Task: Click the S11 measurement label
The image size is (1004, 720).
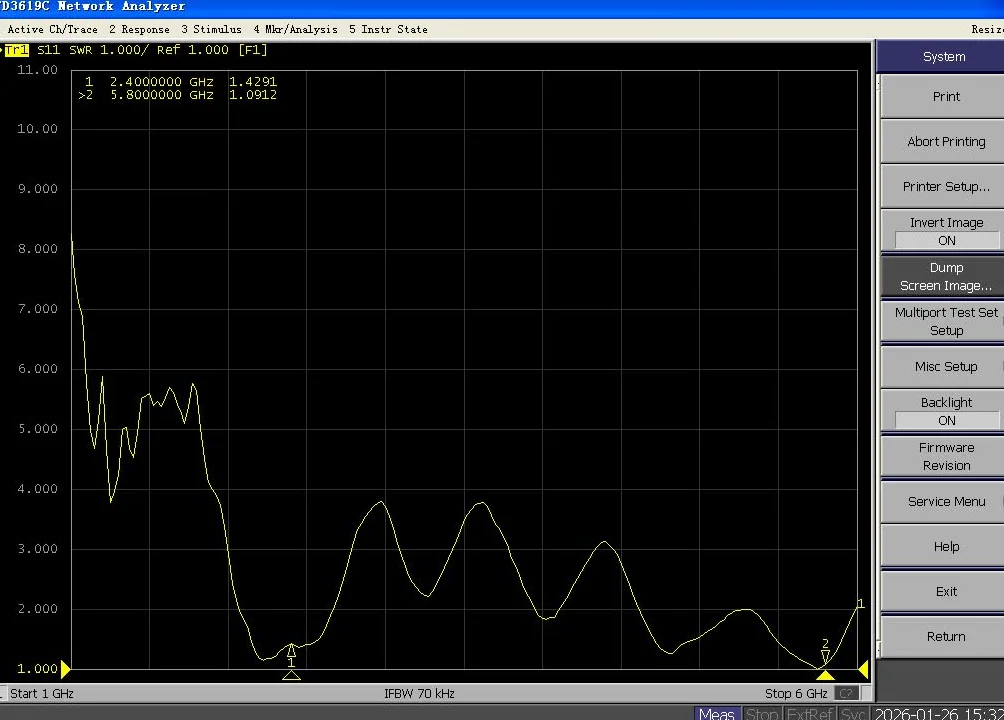Action: [x=49, y=50]
